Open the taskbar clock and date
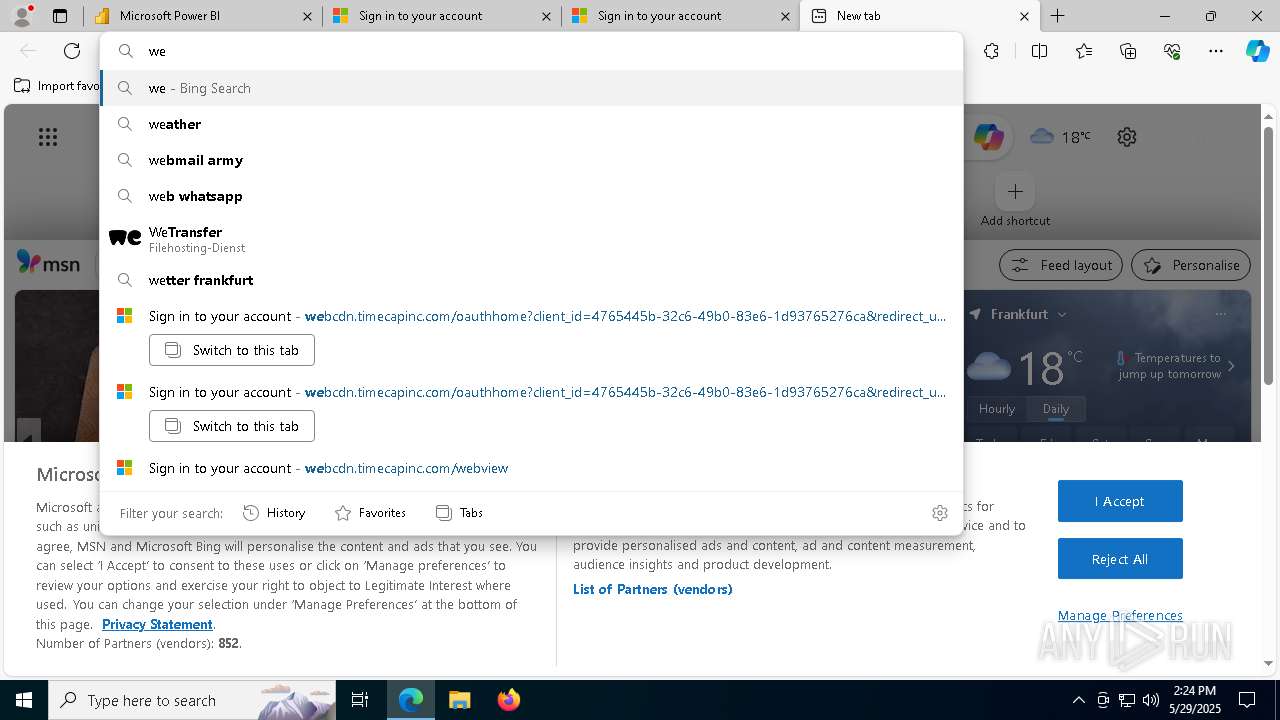 pos(1193,700)
